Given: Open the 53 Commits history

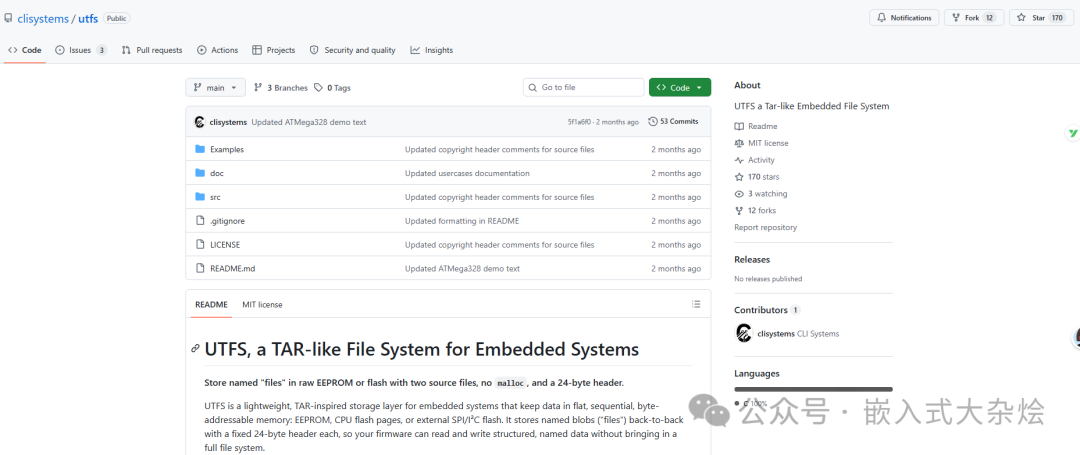Looking at the screenshot, I should 674,122.
